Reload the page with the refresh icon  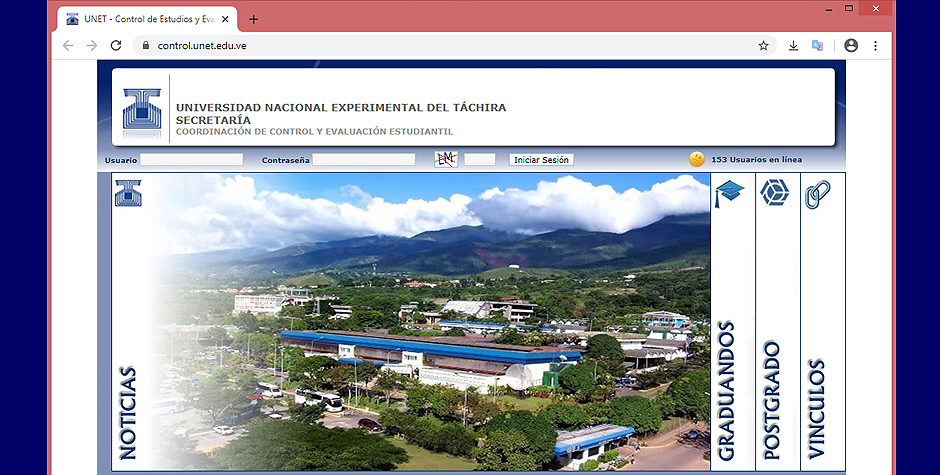[x=116, y=46]
